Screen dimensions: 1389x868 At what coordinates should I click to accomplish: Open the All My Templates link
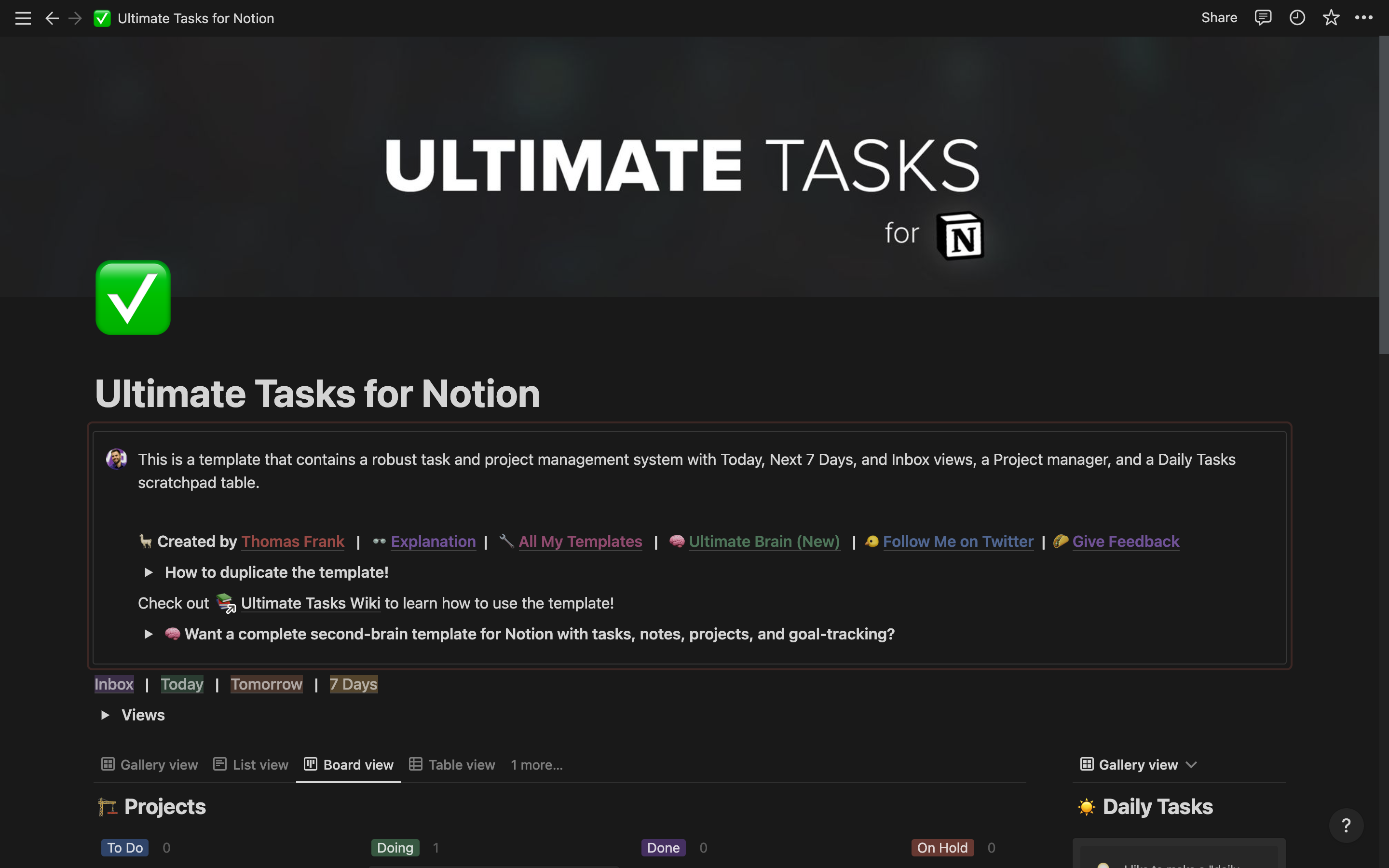click(580, 542)
